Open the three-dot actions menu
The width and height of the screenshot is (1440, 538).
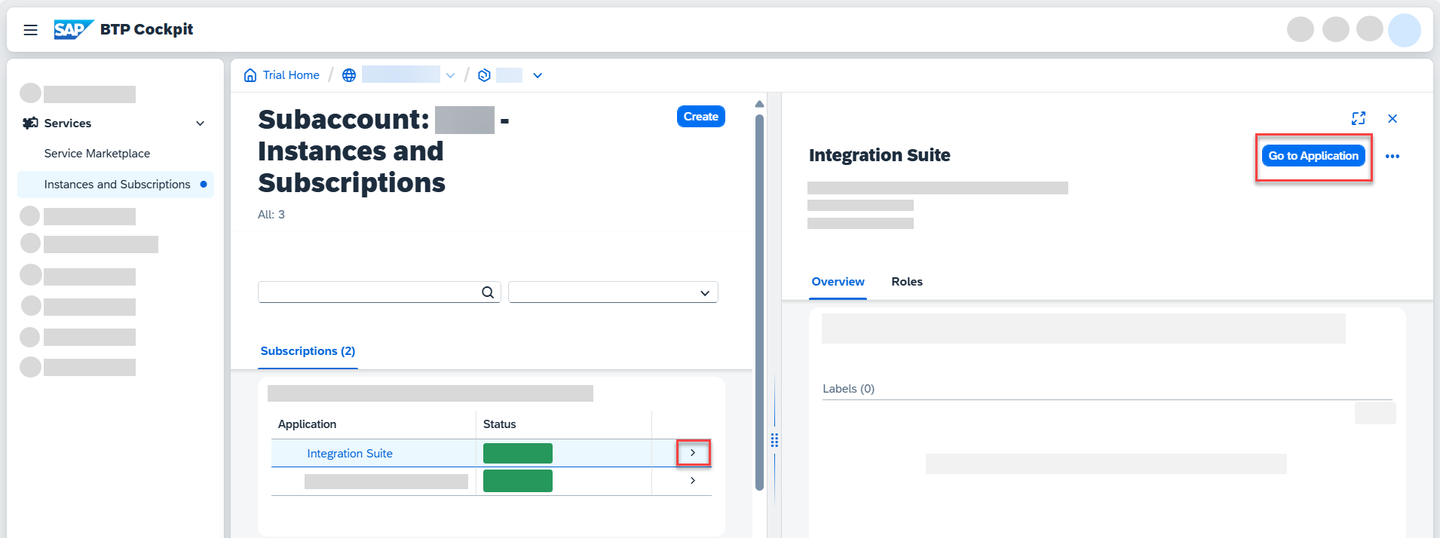pyautogui.click(x=1392, y=156)
